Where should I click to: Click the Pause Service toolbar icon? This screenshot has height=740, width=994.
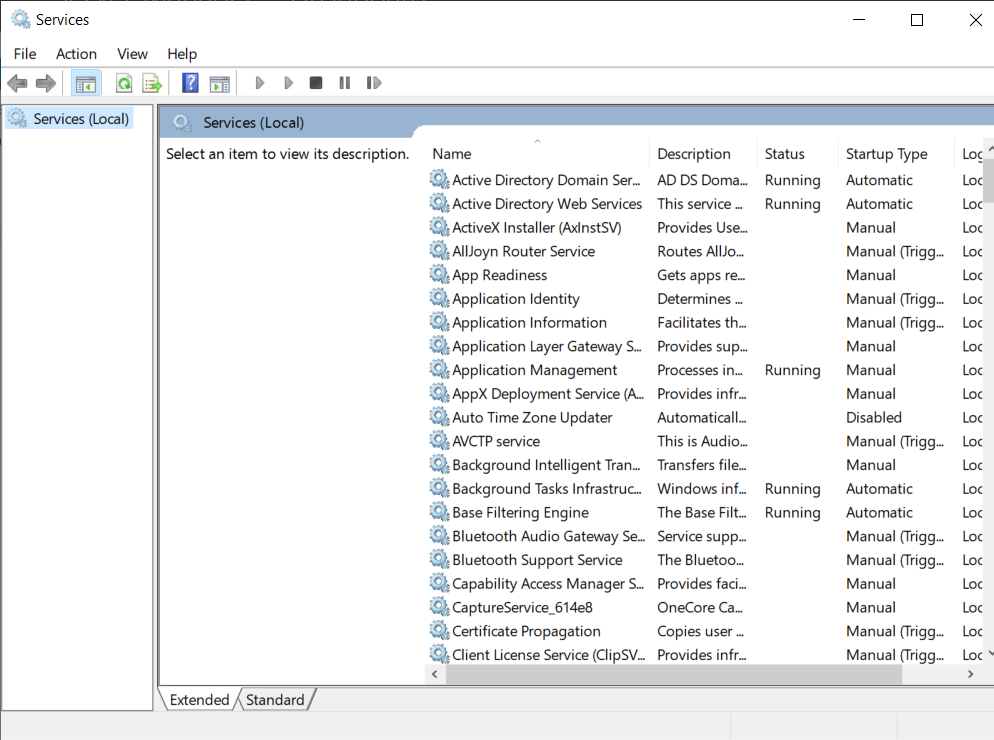(344, 83)
